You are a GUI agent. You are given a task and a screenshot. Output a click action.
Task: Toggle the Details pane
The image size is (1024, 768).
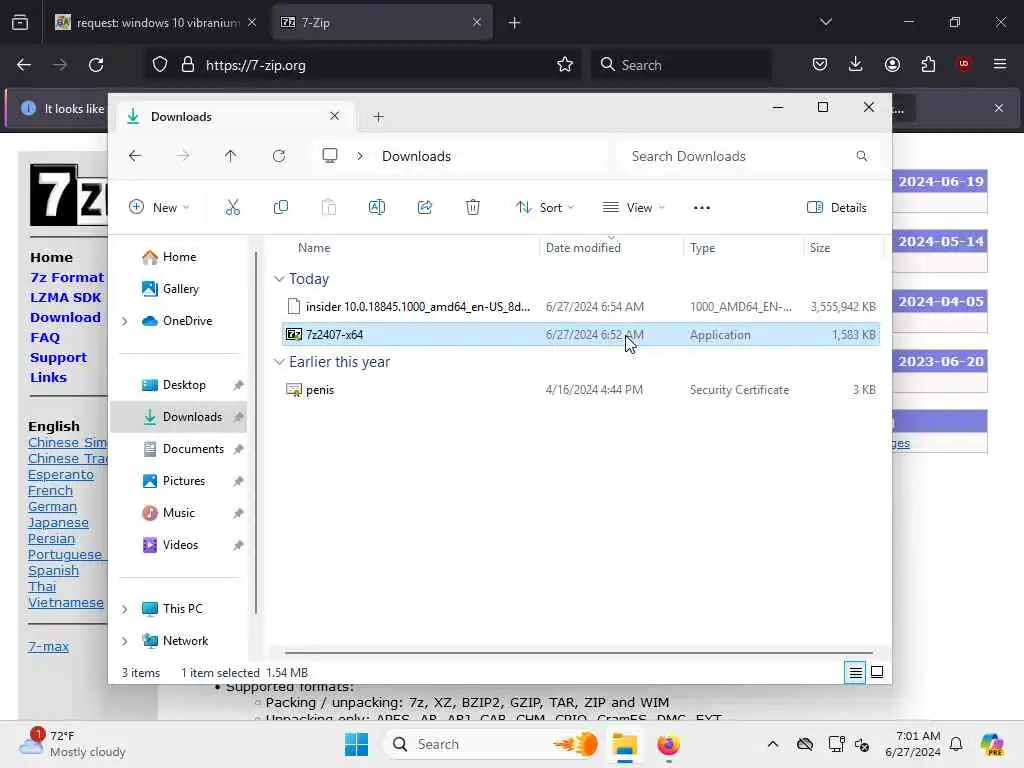837,208
